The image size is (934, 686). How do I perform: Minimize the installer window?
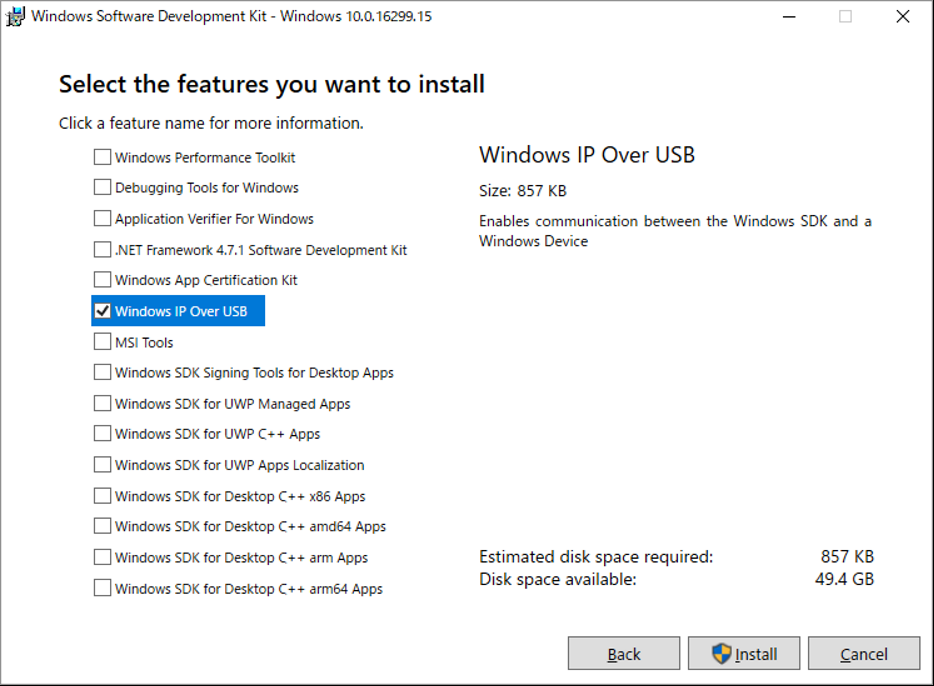point(789,17)
